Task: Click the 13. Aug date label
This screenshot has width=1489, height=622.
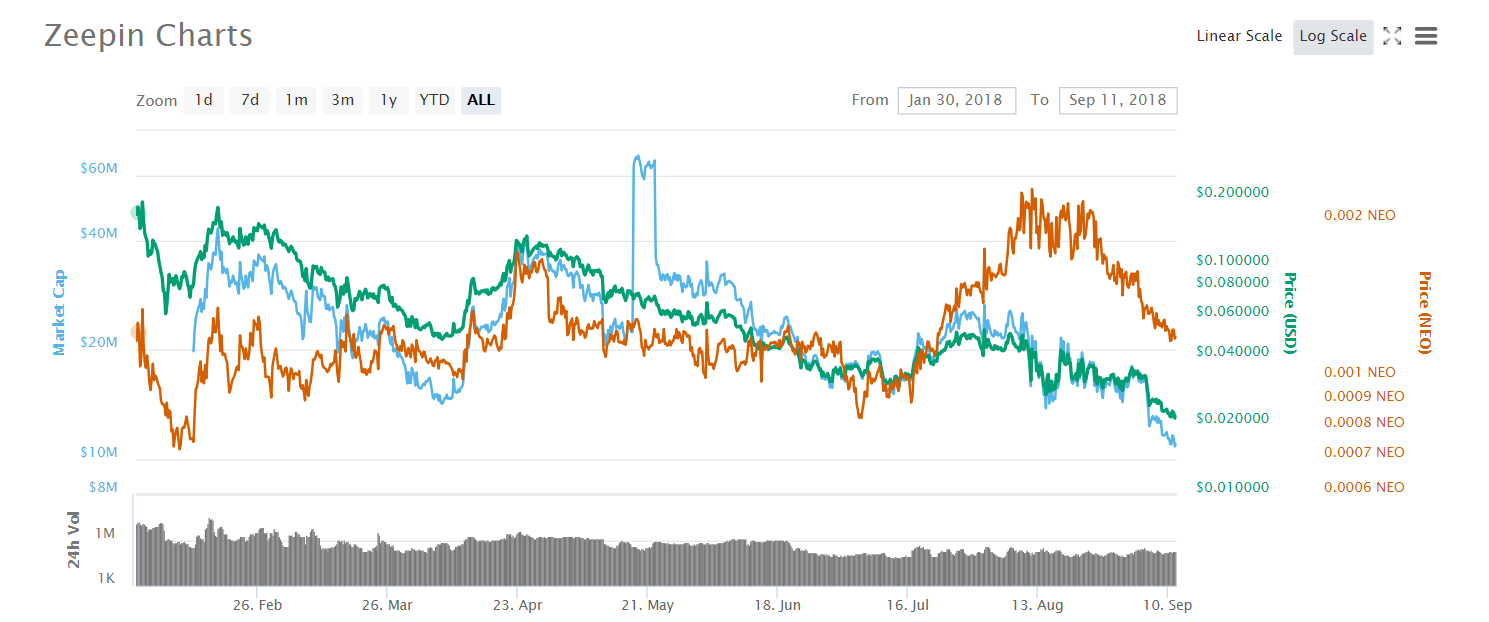Action: click(x=1037, y=605)
